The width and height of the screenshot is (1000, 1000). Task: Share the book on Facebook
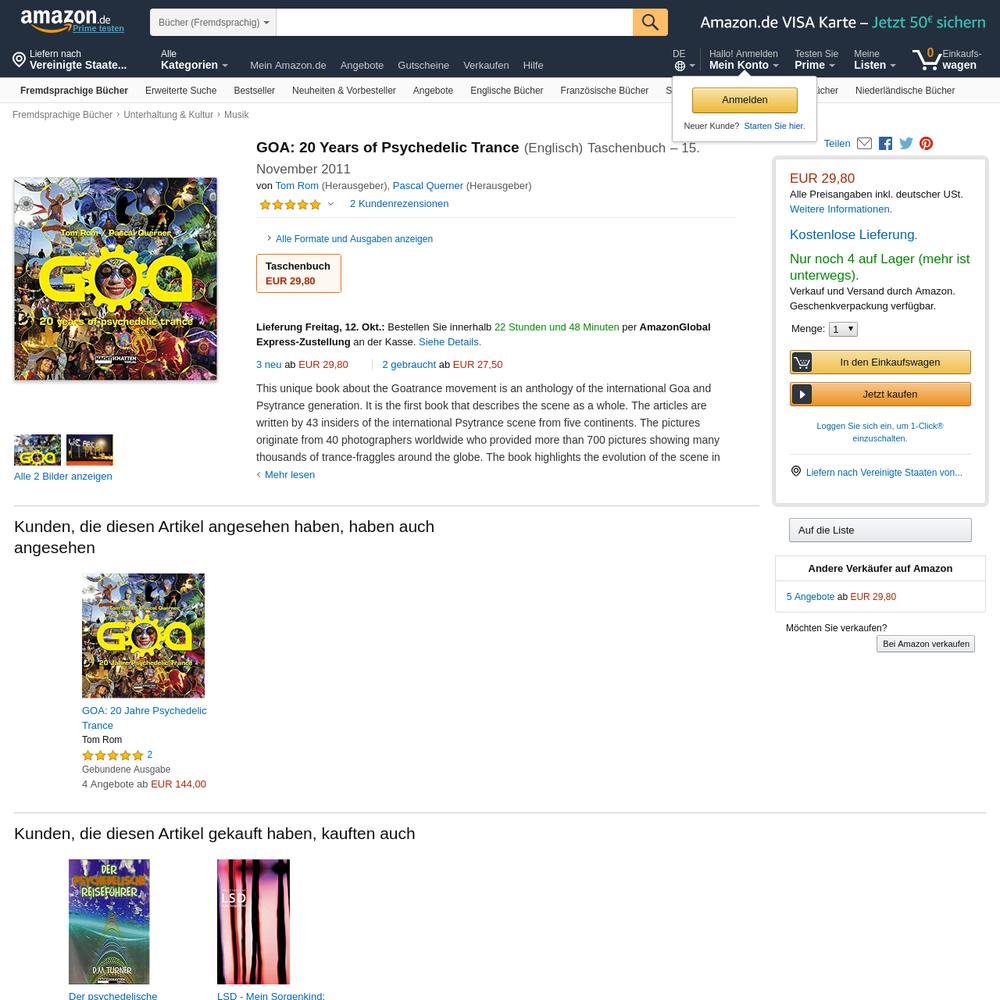(885, 143)
